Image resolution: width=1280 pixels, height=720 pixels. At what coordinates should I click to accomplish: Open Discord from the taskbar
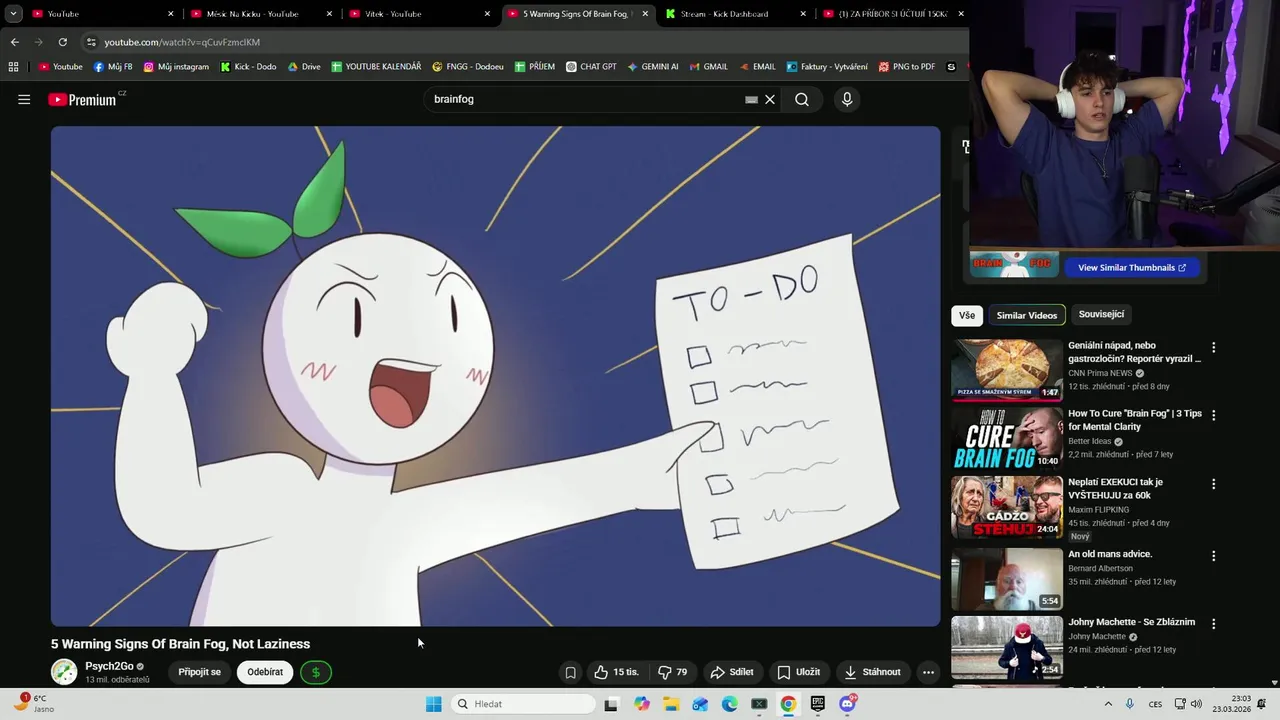point(847,704)
